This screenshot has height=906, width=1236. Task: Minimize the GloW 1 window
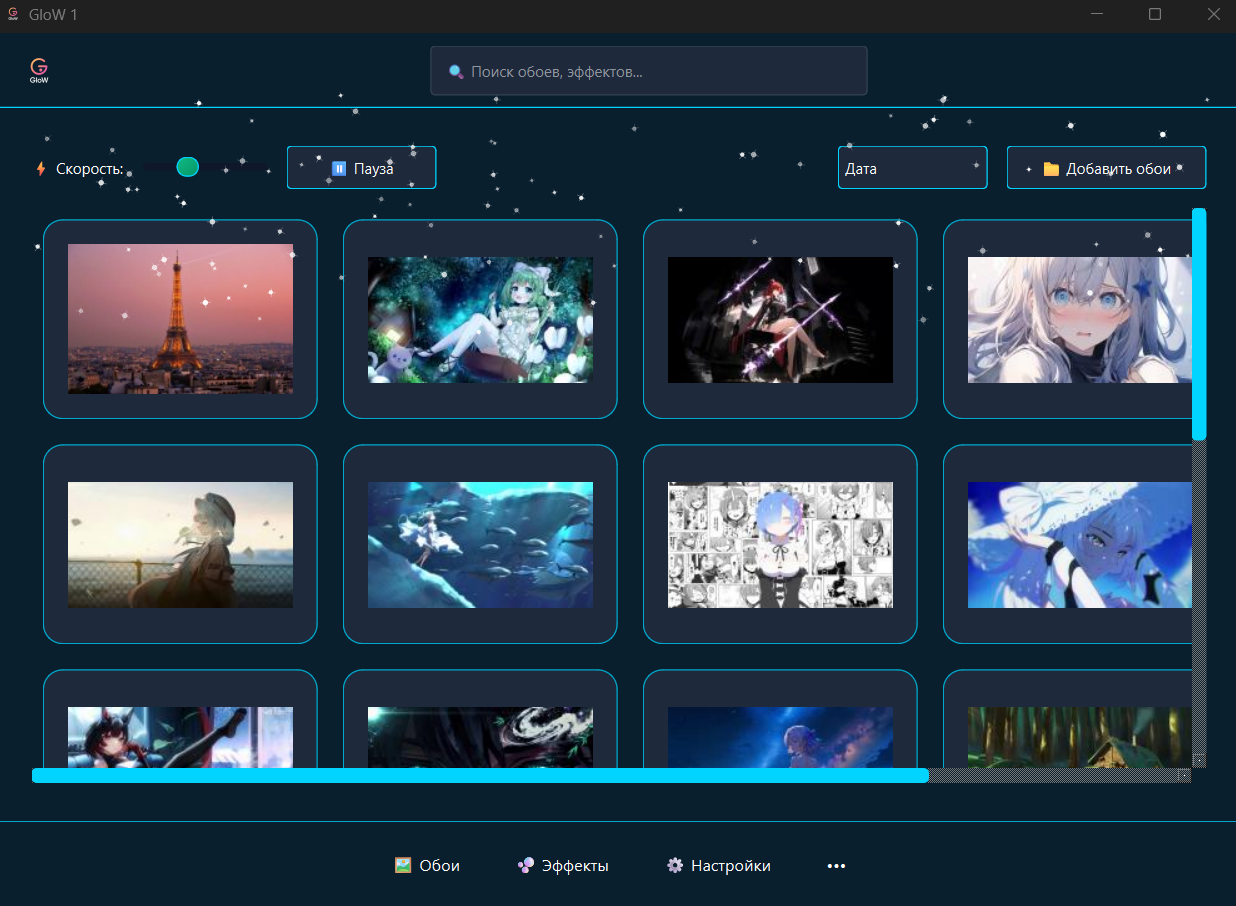click(1097, 15)
